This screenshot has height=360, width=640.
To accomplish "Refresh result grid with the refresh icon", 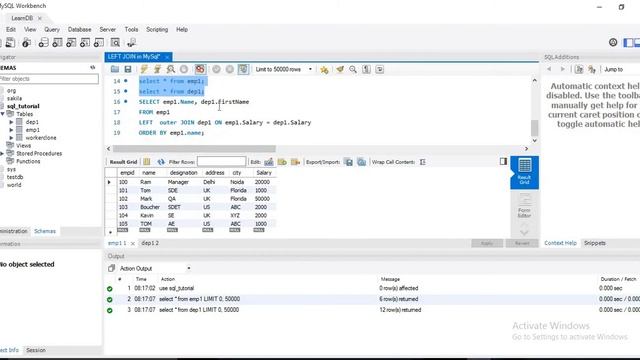I will click(161, 162).
